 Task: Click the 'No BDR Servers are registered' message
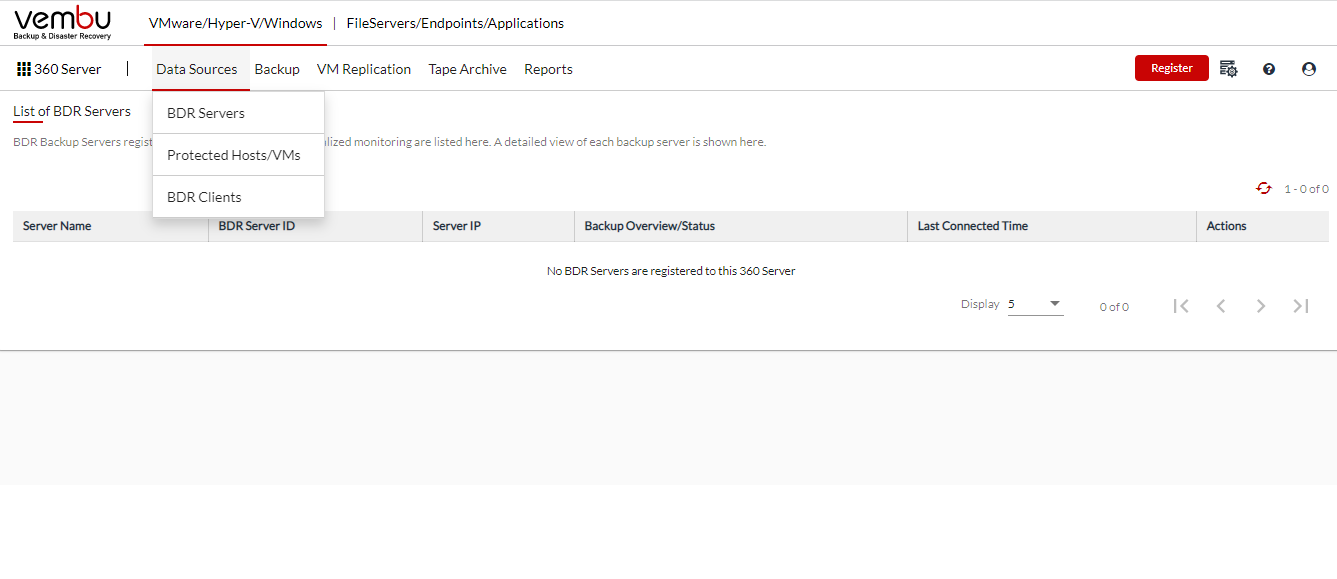click(x=671, y=271)
